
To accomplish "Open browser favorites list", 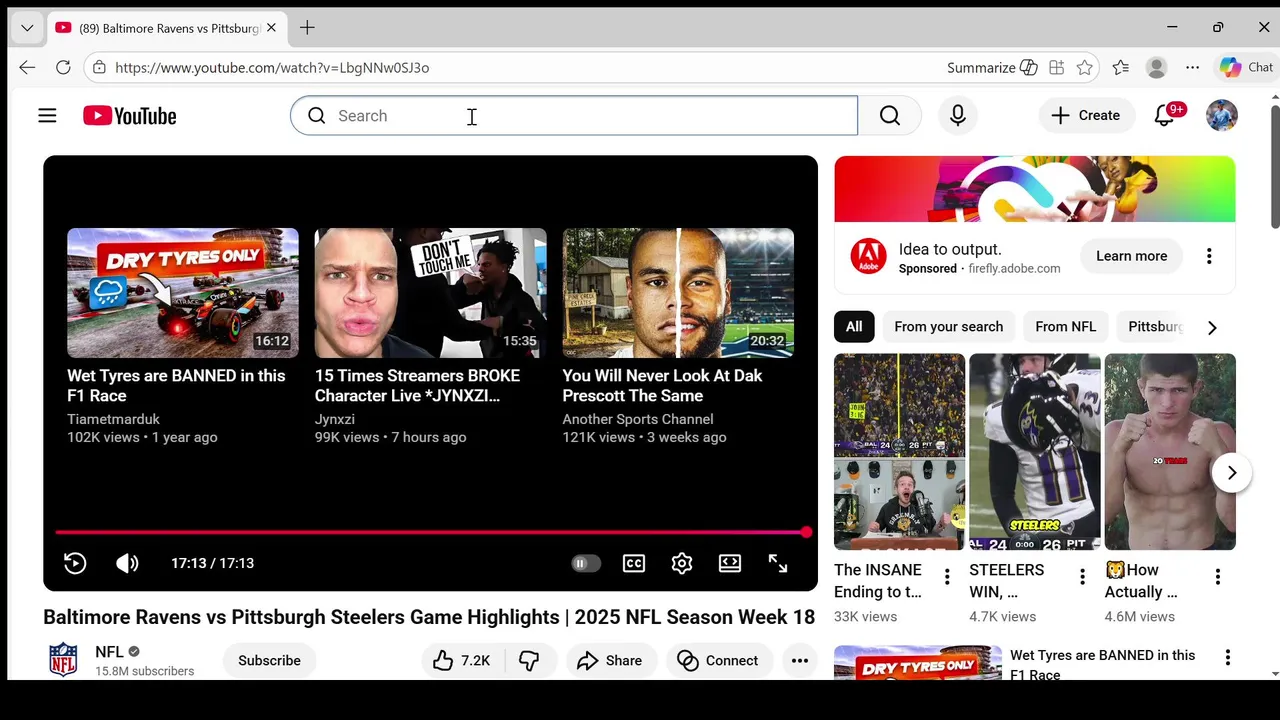I will click(1121, 68).
